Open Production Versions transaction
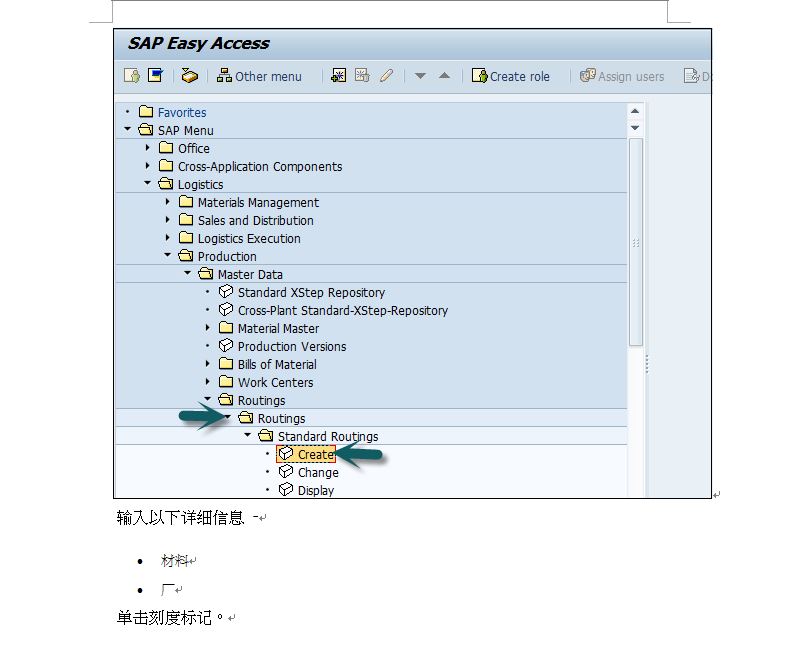Screen dimensions: 786x652 click(x=283, y=346)
